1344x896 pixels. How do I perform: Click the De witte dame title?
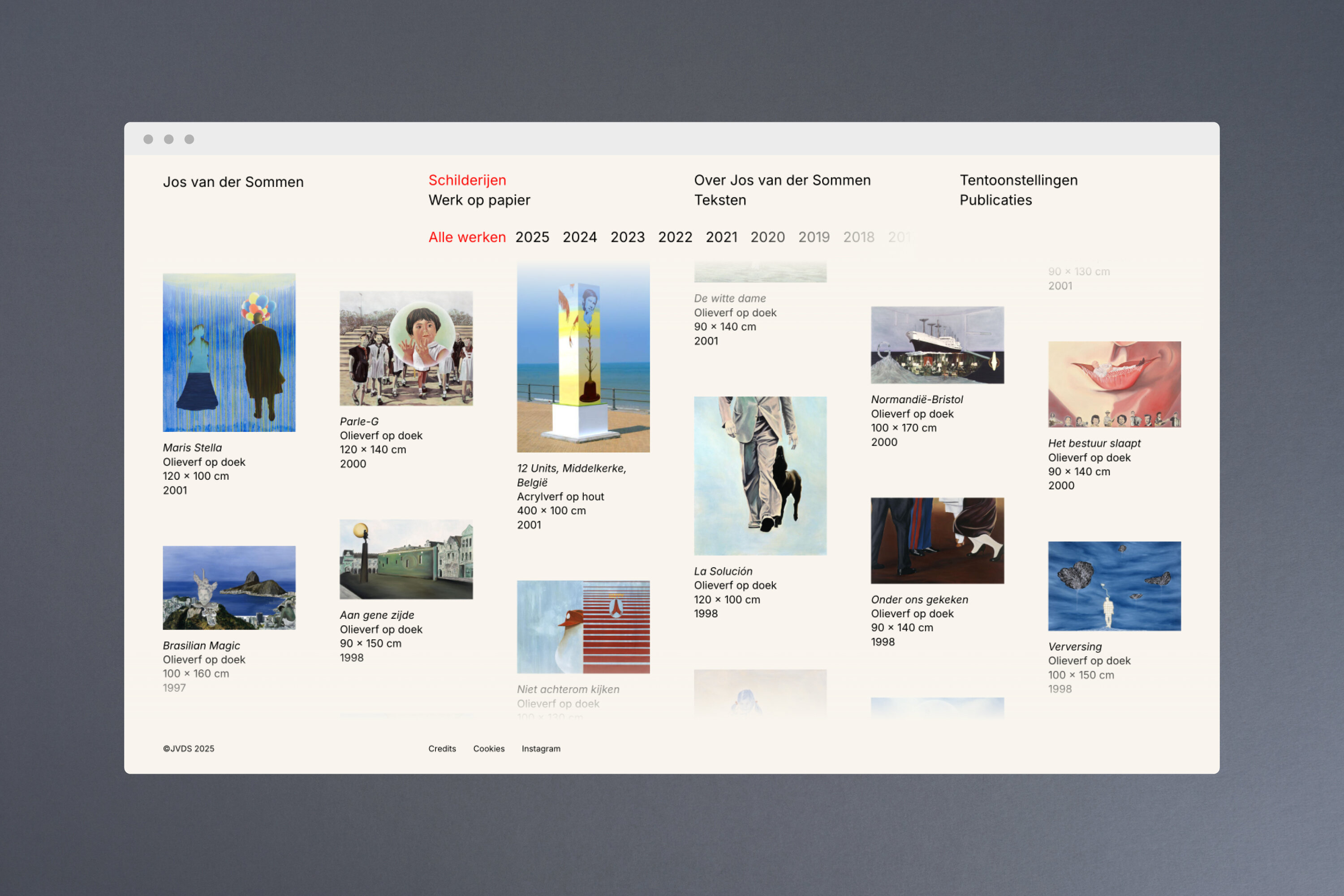pos(730,298)
